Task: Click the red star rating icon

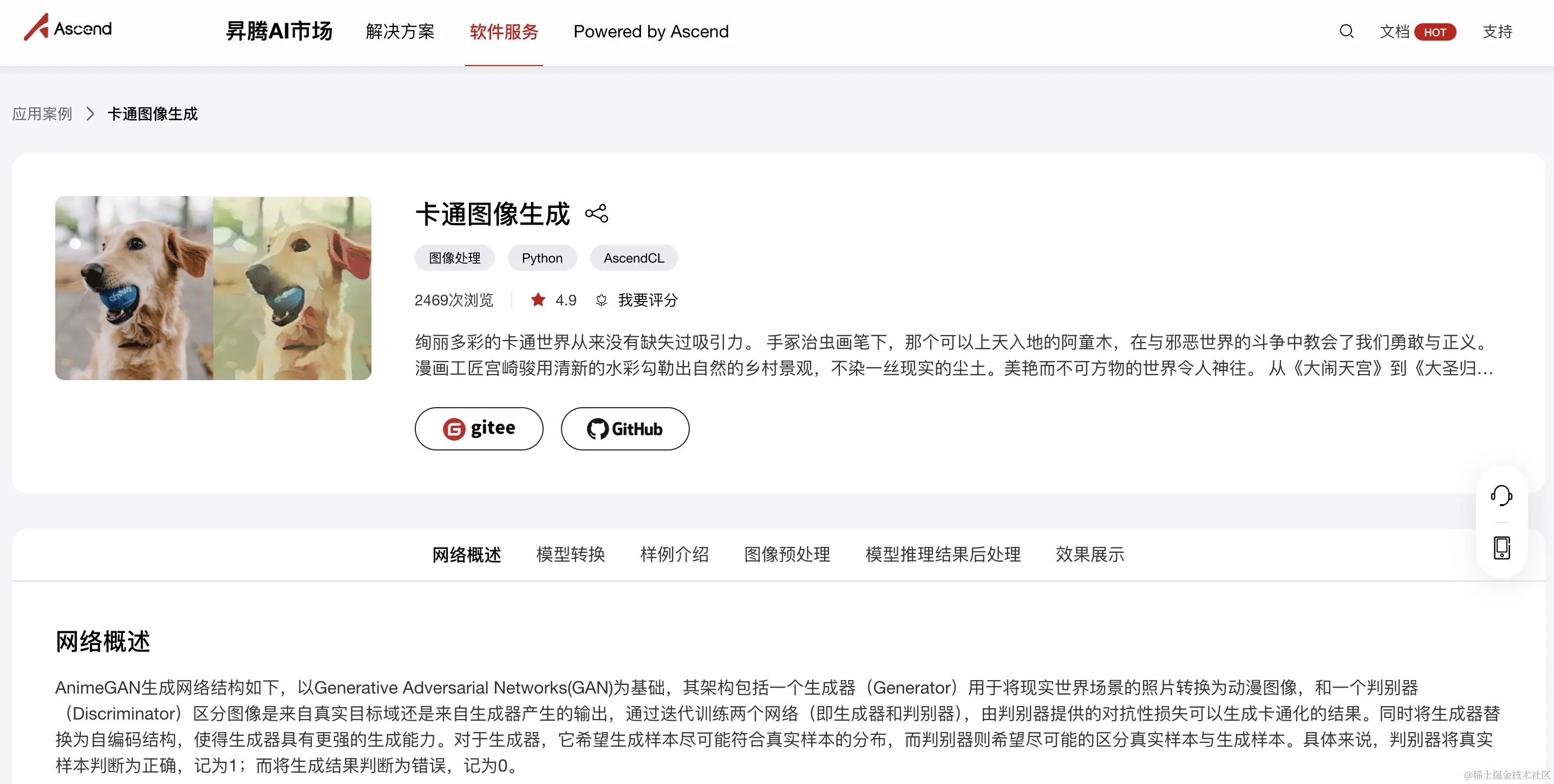Action: 538,300
